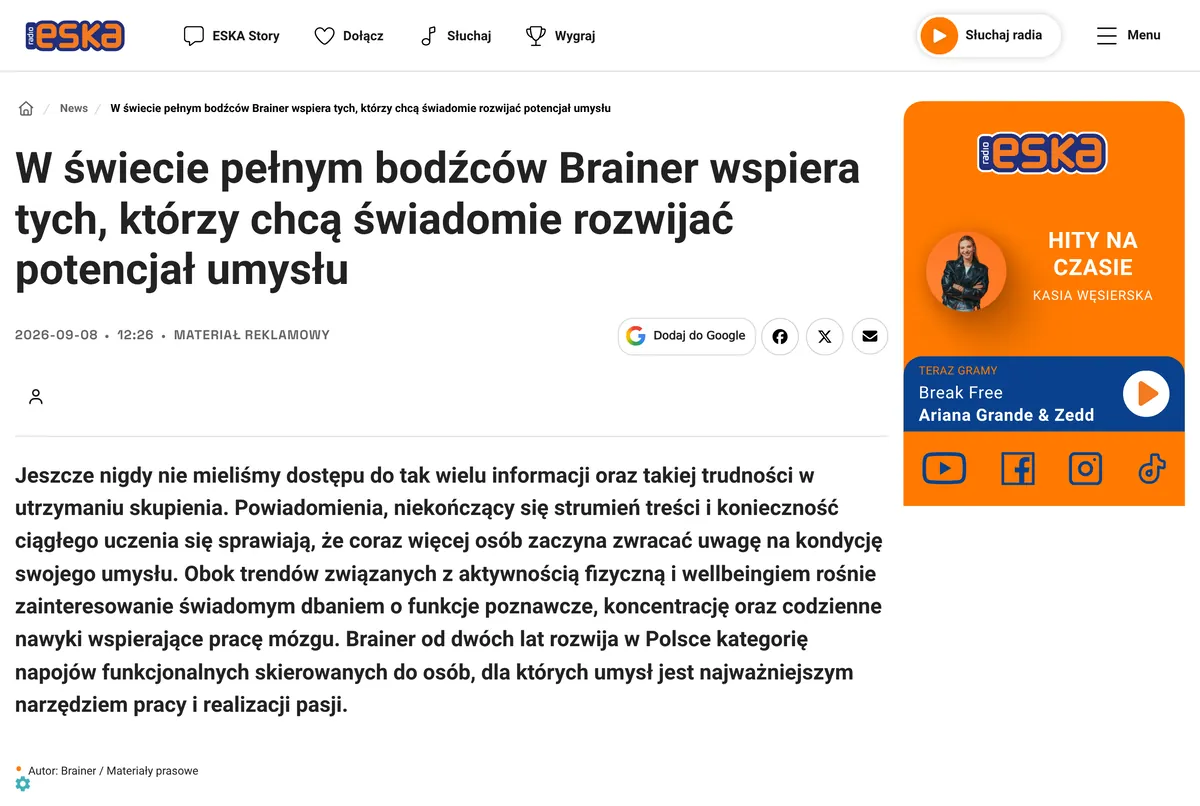
Task: Open the Słuchaj menu item
Action: [x=455, y=36]
